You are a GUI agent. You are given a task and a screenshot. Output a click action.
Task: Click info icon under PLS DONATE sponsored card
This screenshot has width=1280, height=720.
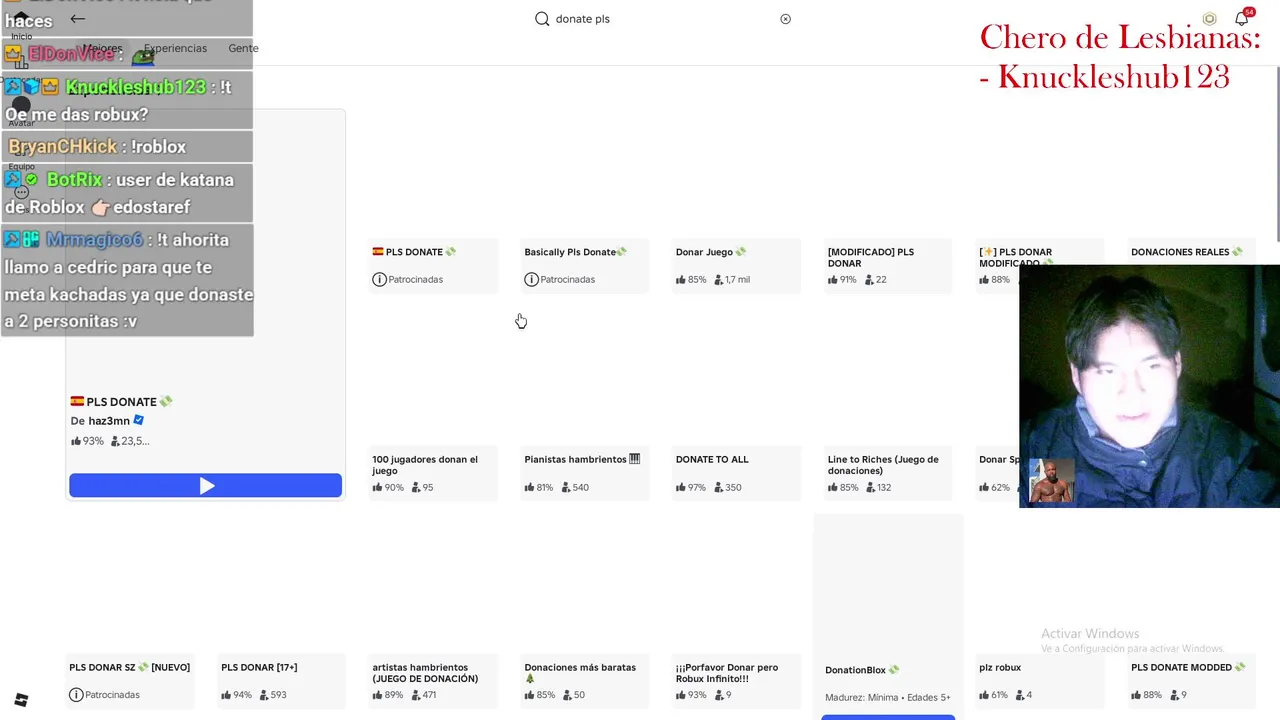[x=379, y=279]
